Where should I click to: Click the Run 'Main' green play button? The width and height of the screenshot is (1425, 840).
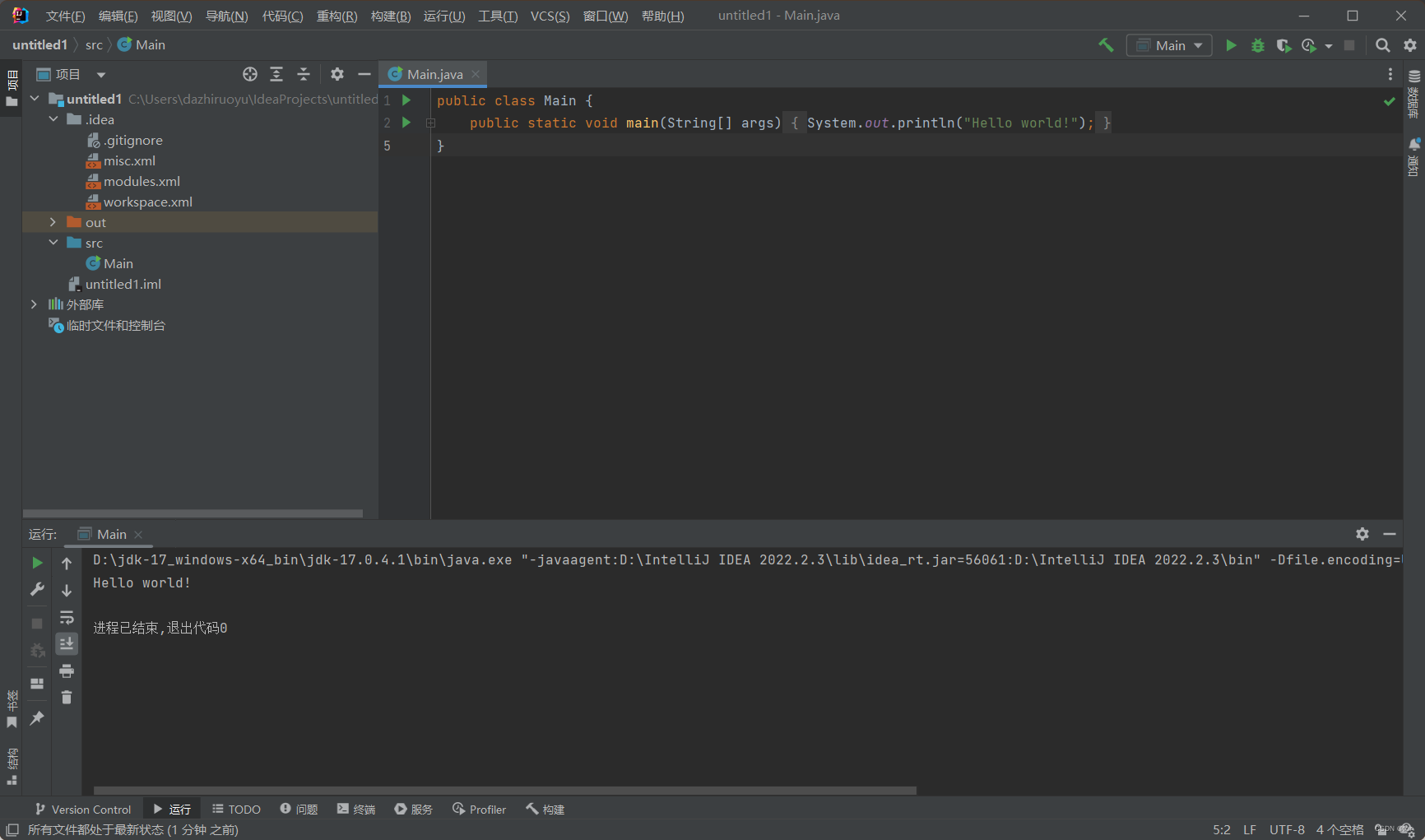point(1232,45)
